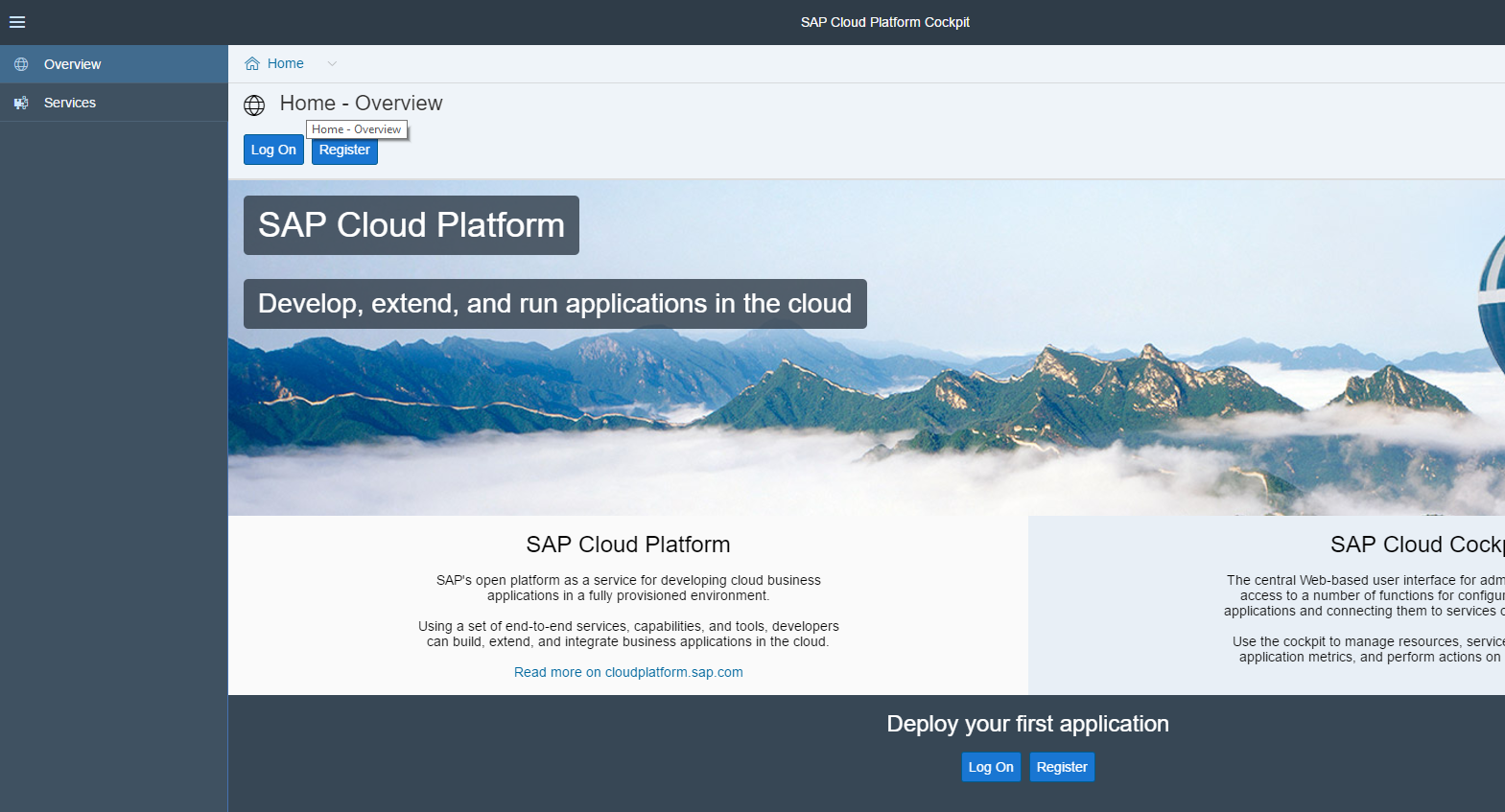Click the Home - Overview page title
1505x812 pixels.
pyautogui.click(x=362, y=104)
